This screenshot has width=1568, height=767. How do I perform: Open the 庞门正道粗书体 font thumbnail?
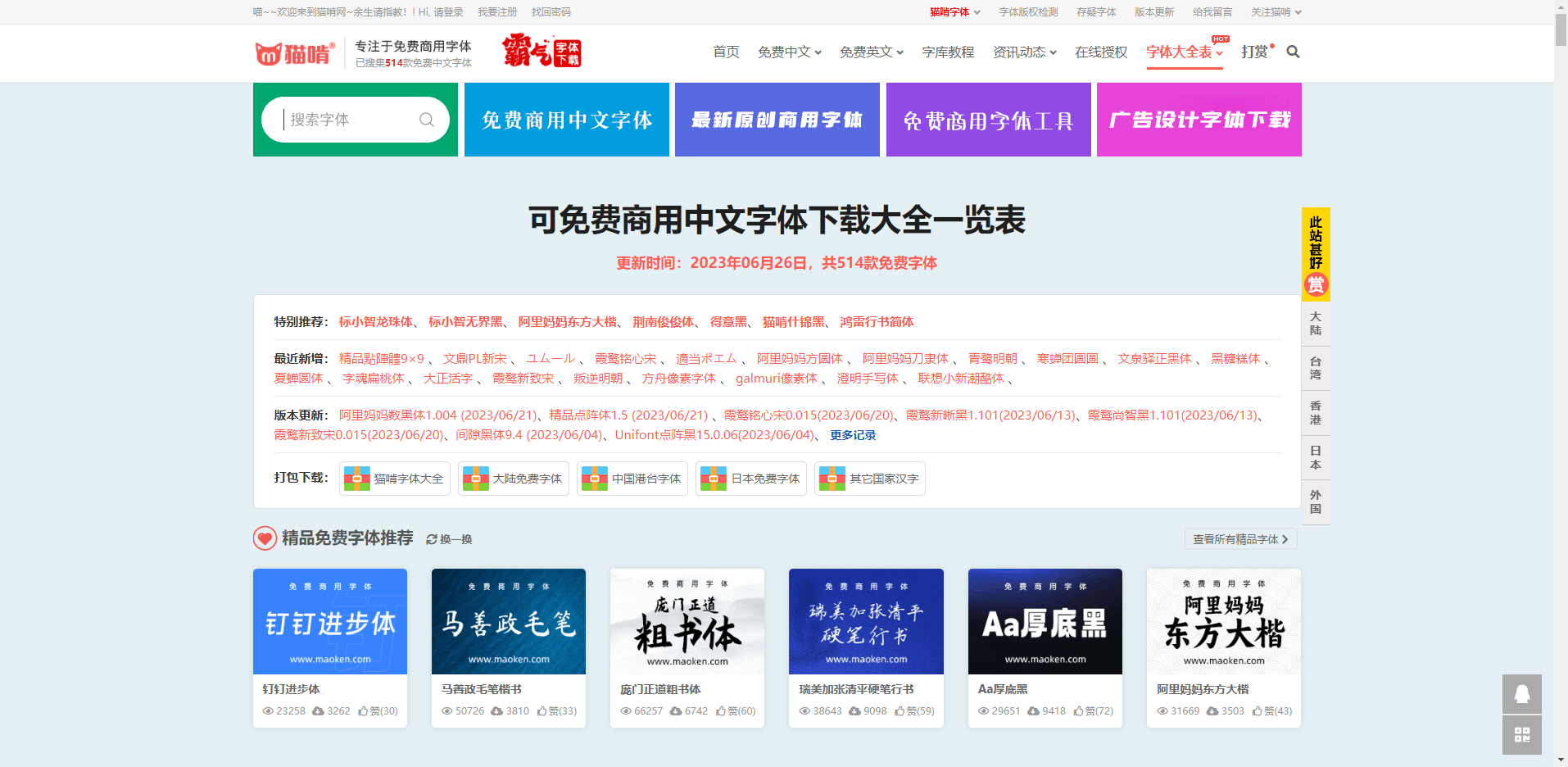[687, 621]
